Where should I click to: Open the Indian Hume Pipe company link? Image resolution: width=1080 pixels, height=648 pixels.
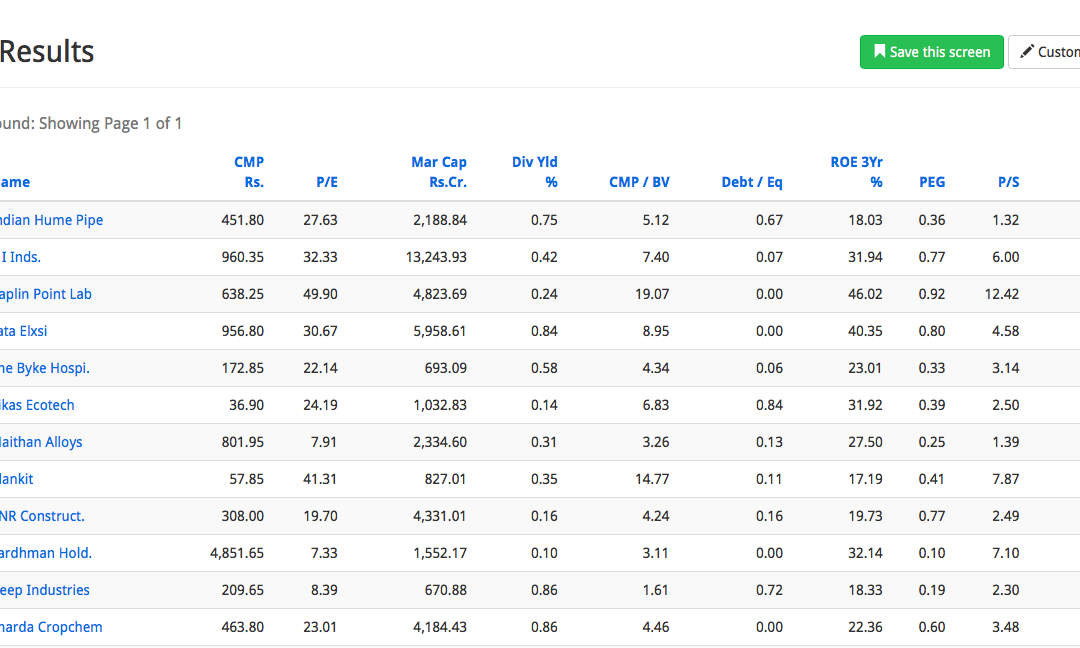pos(51,220)
